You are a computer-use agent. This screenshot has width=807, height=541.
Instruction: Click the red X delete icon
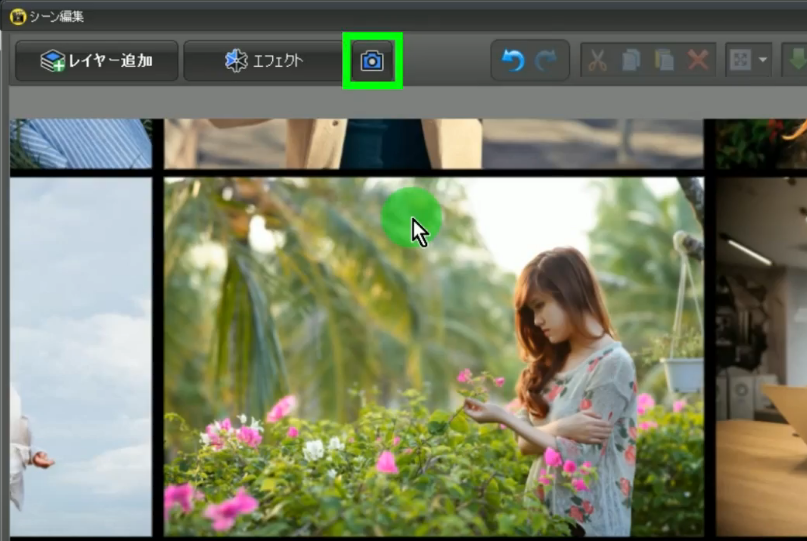click(x=697, y=61)
